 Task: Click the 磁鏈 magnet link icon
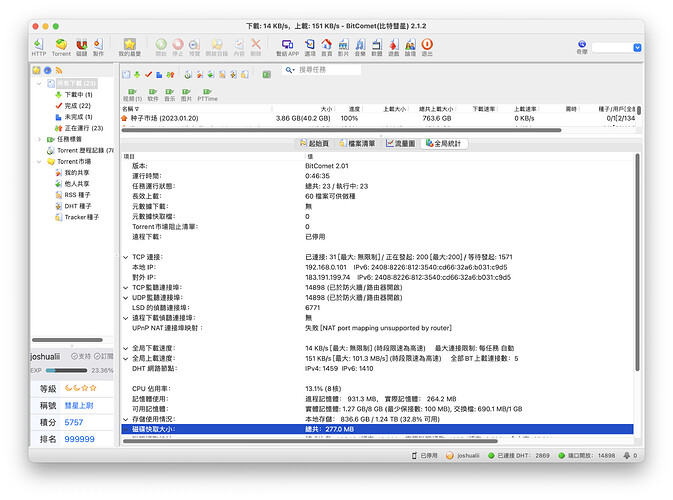(x=82, y=47)
